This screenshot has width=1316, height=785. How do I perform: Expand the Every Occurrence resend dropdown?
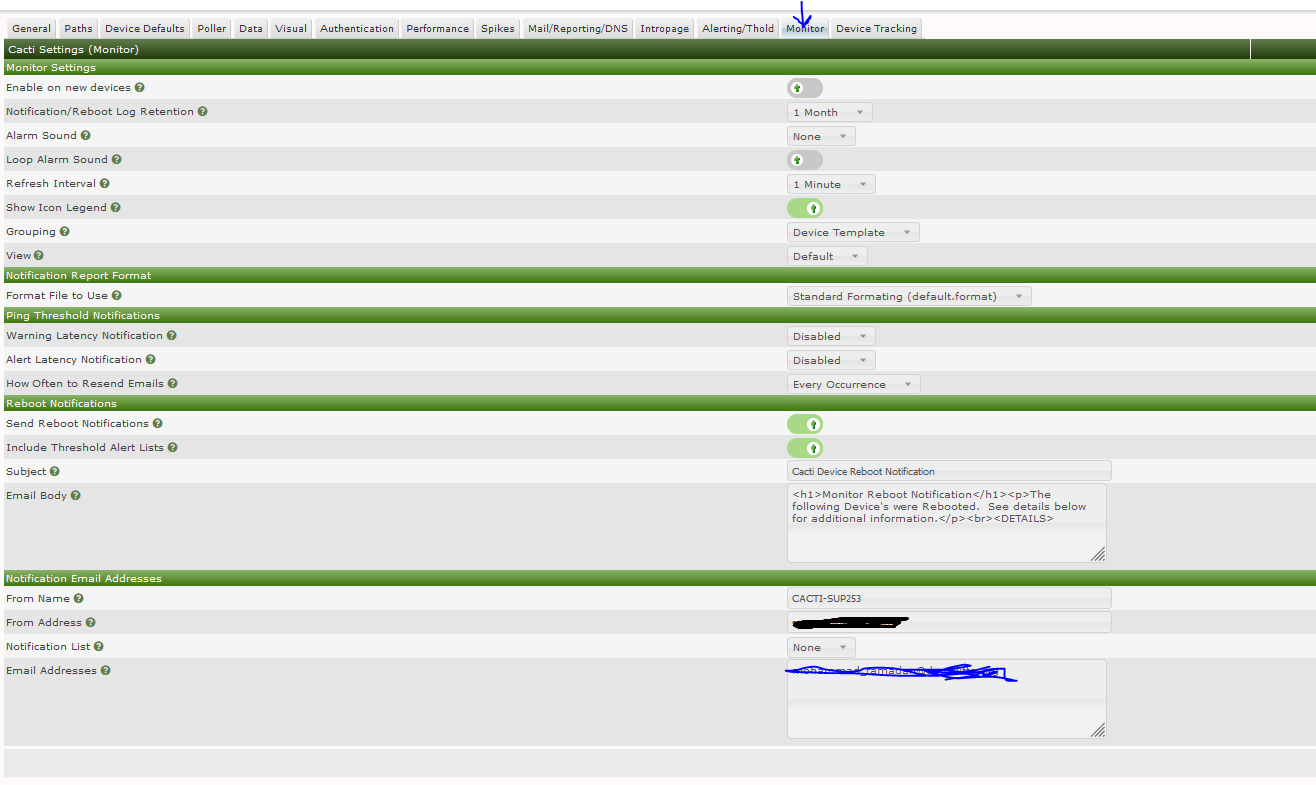[853, 384]
